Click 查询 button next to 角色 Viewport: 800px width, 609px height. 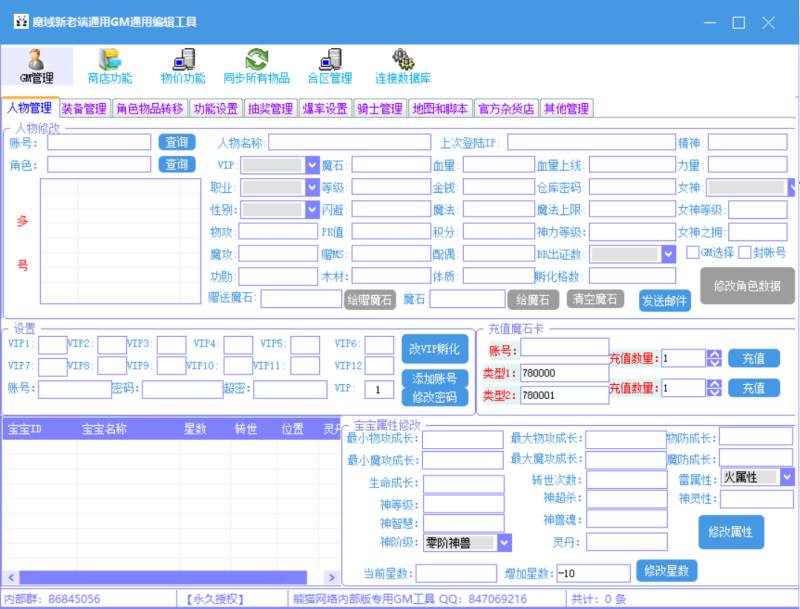[x=177, y=165]
